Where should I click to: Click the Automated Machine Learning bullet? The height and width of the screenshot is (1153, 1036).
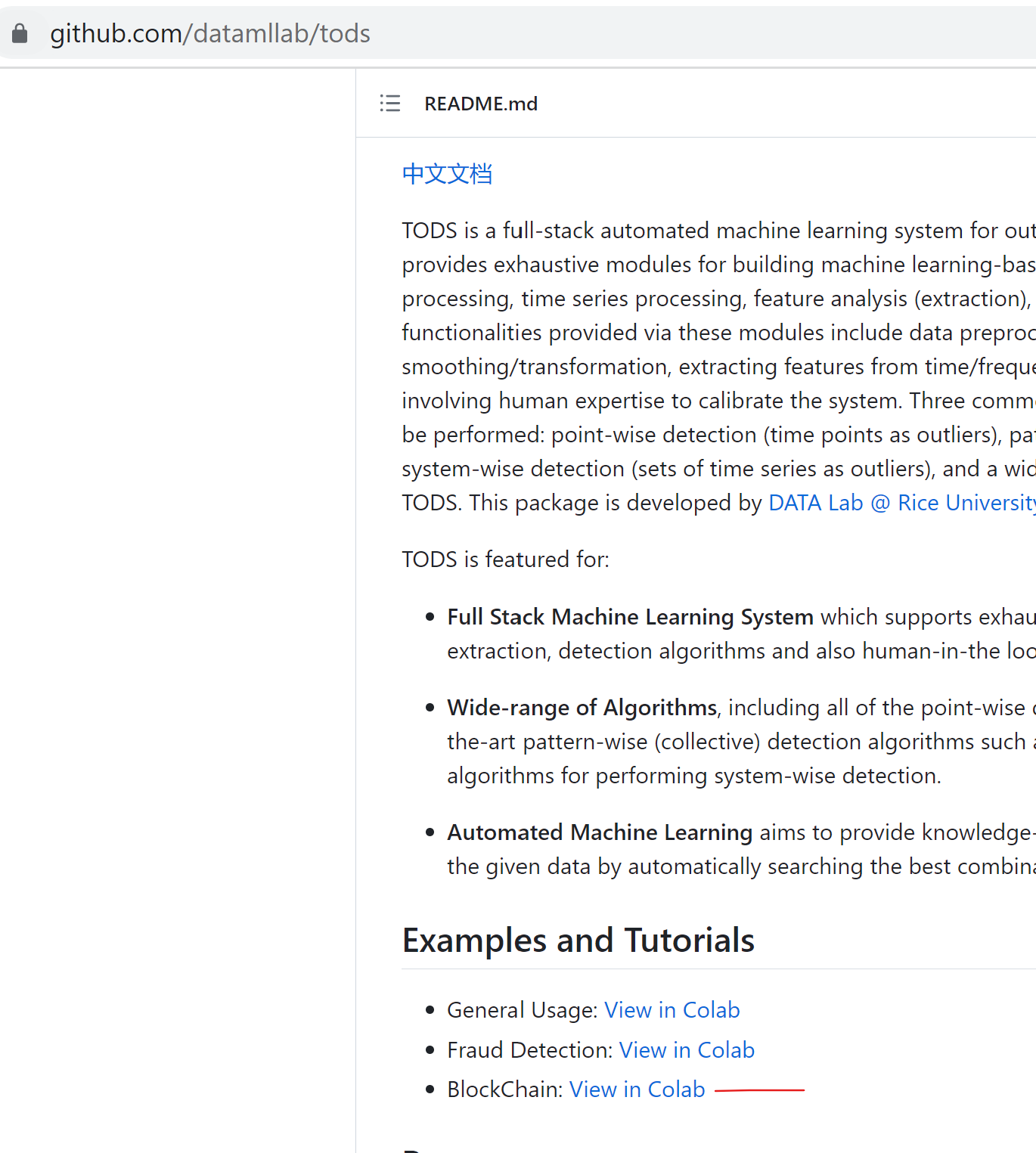[x=599, y=832]
